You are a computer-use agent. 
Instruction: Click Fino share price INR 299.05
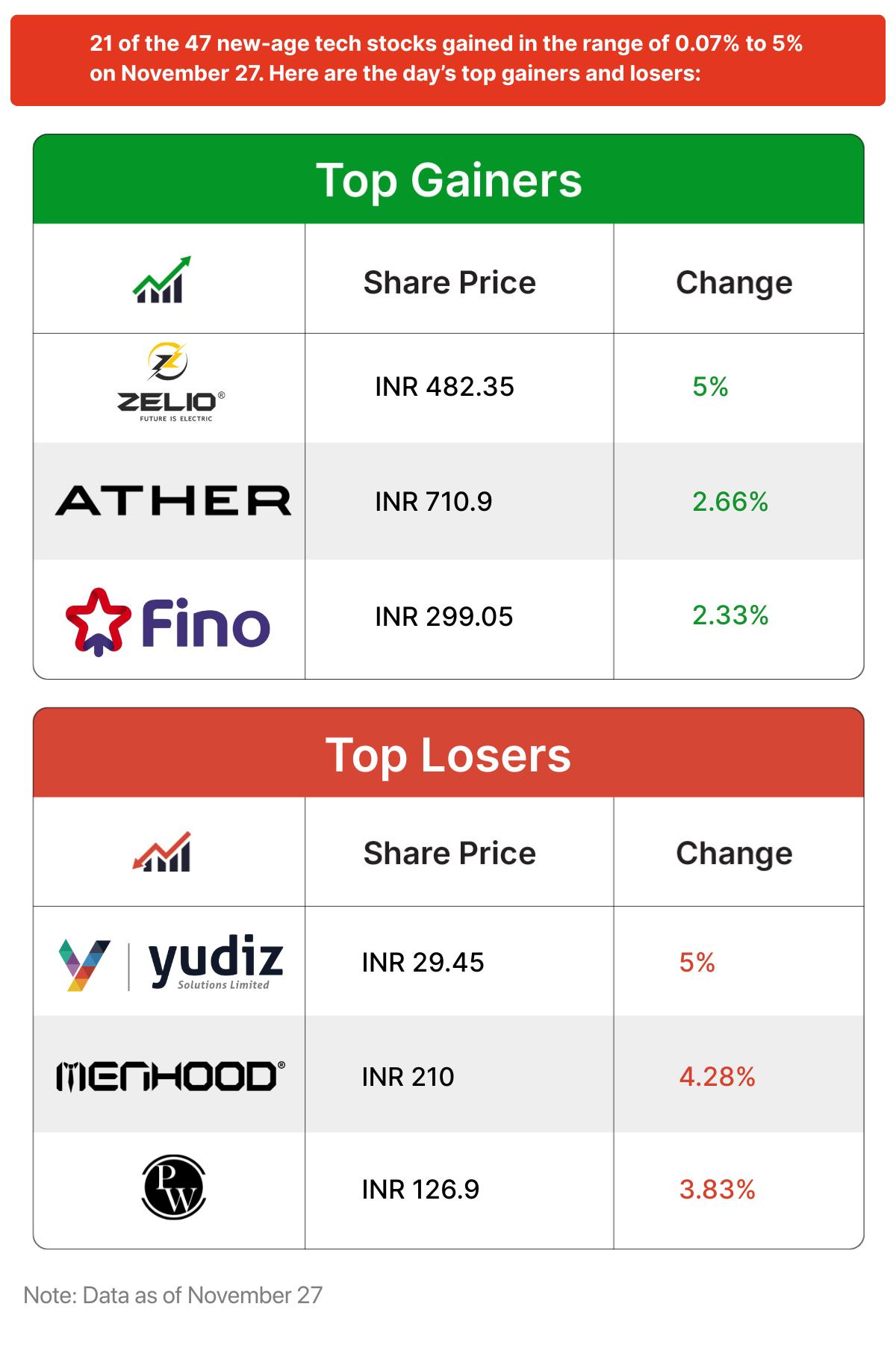(x=444, y=617)
